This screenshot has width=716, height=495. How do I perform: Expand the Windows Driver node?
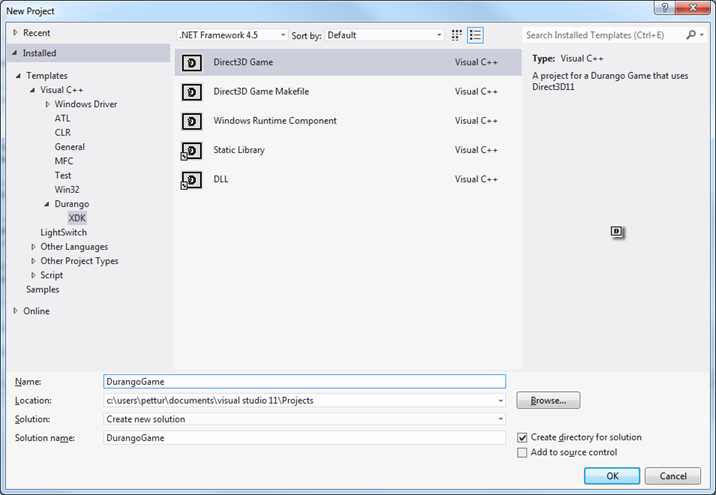coord(47,104)
